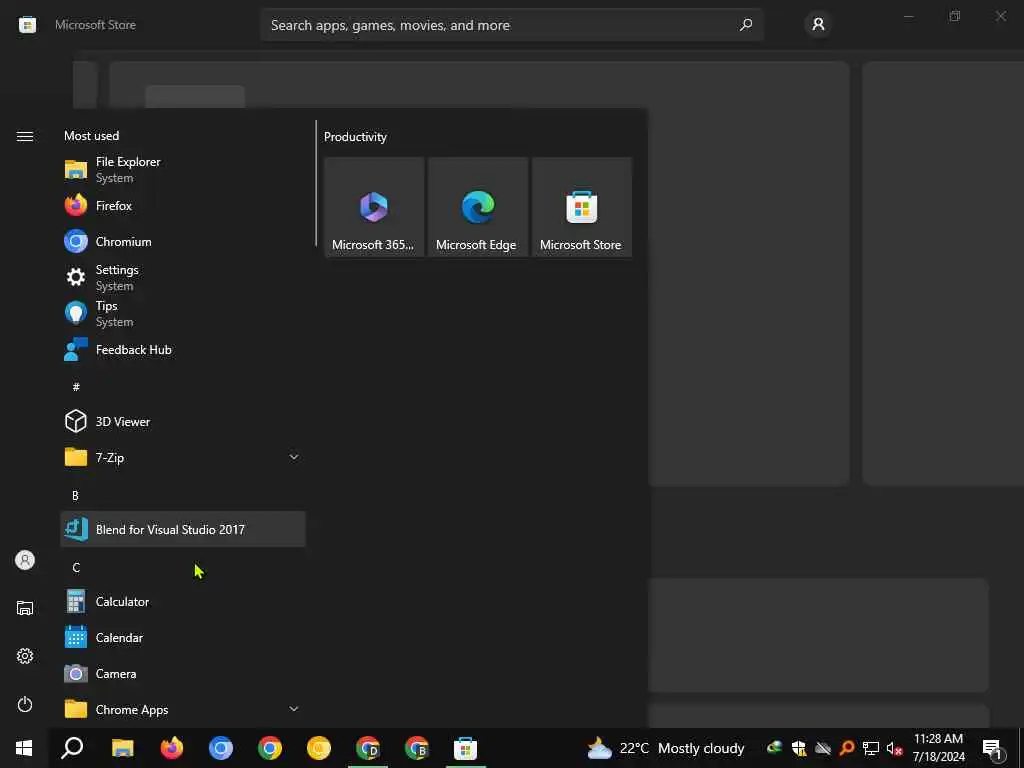The width and height of the screenshot is (1024, 768).
Task: Launch Blend for Visual Studio 2017
Action: pos(183,529)
